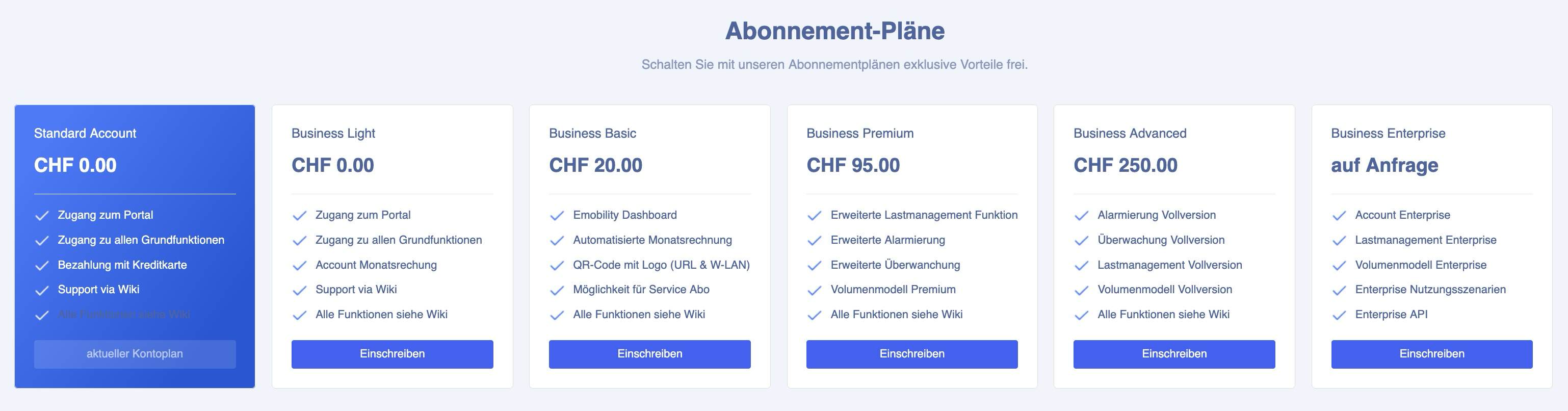Click the checkmark next to Bezahlung mit Kreditkarte

(x=41, y=266)
